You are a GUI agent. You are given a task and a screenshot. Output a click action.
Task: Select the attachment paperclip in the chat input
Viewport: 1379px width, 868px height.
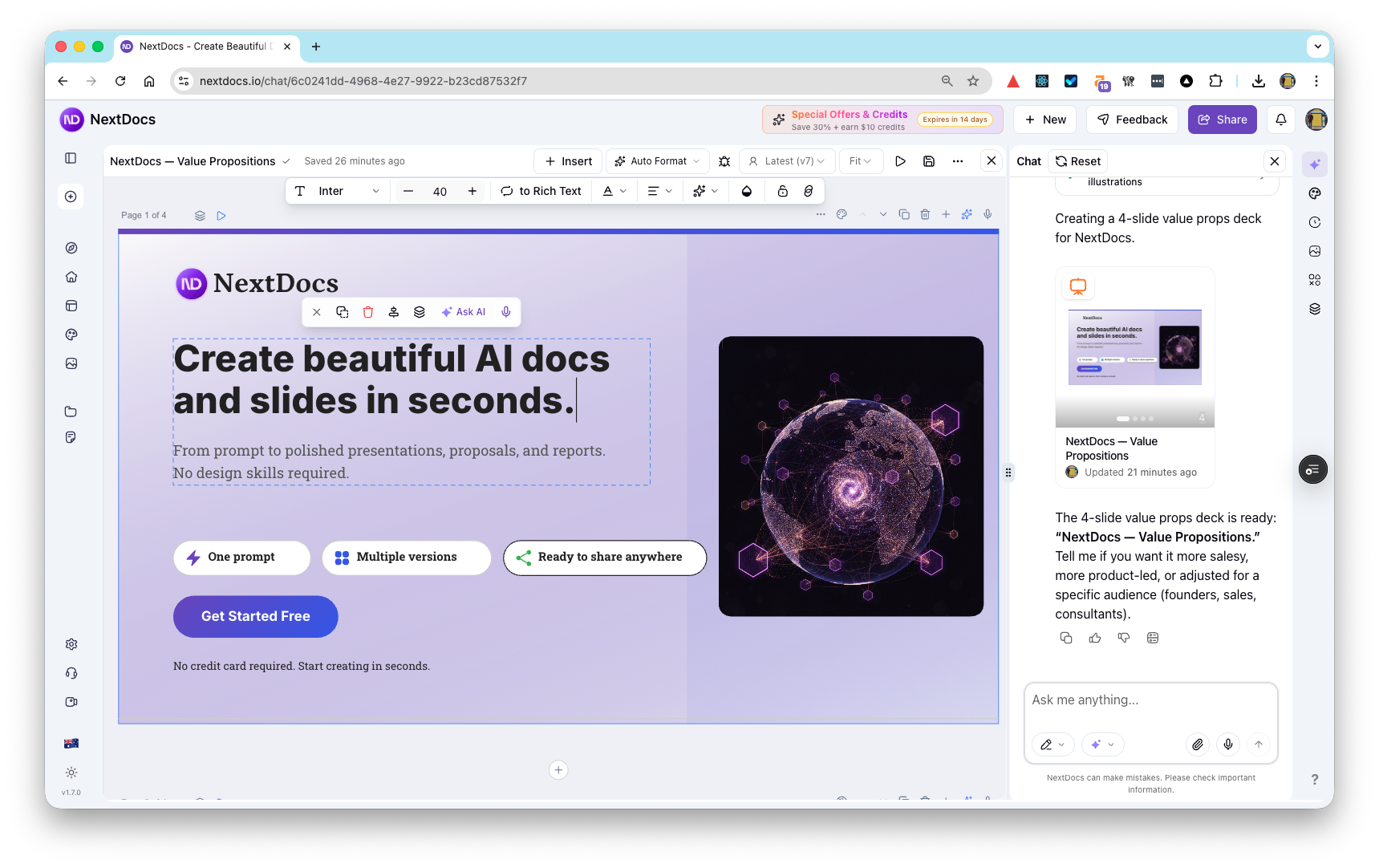coord(1197,744)
